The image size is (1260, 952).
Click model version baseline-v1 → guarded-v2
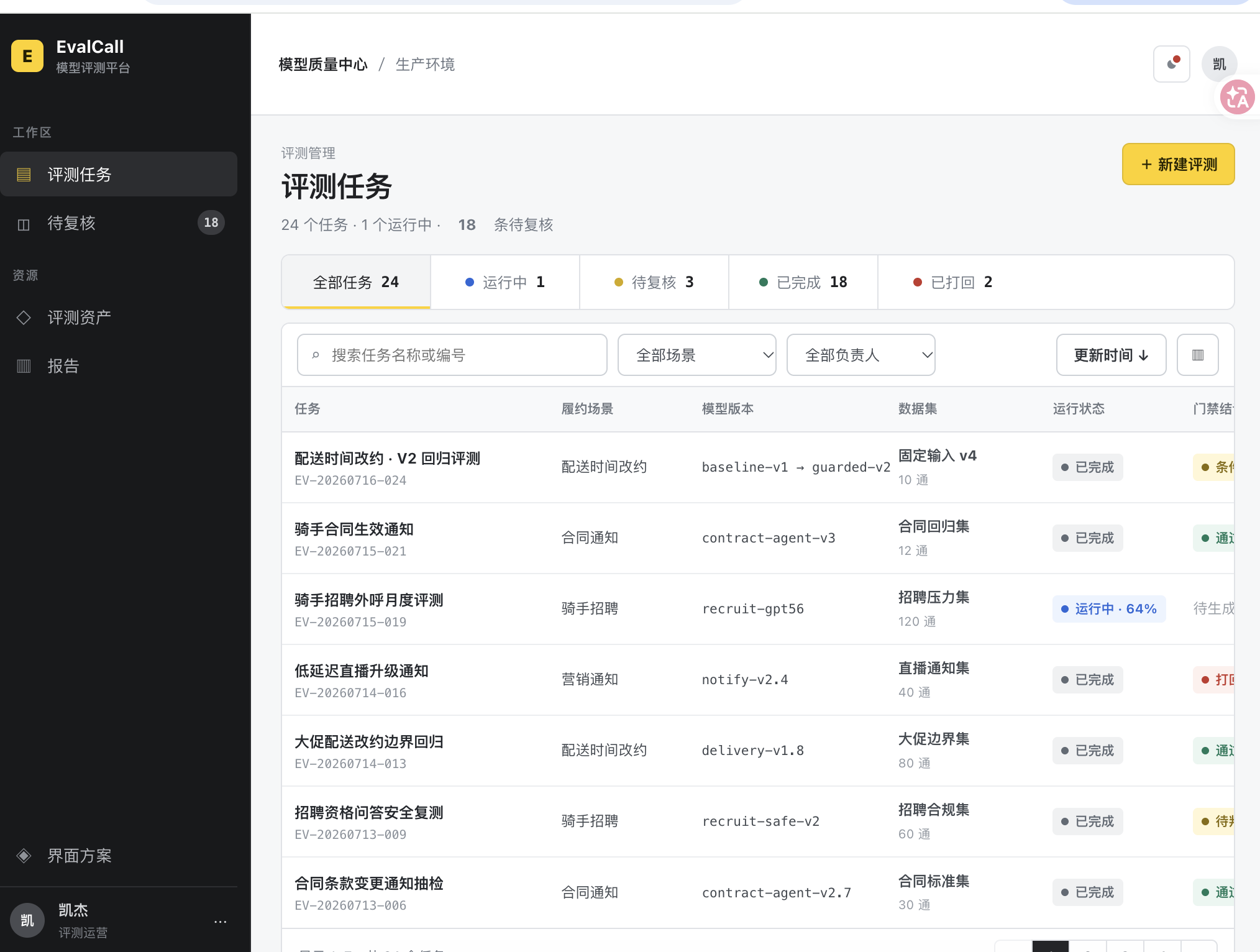[796, 467]
